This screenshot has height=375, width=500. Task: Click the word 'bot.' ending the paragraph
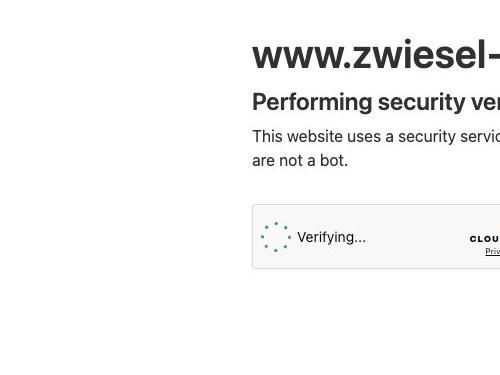tap(334, 161)
